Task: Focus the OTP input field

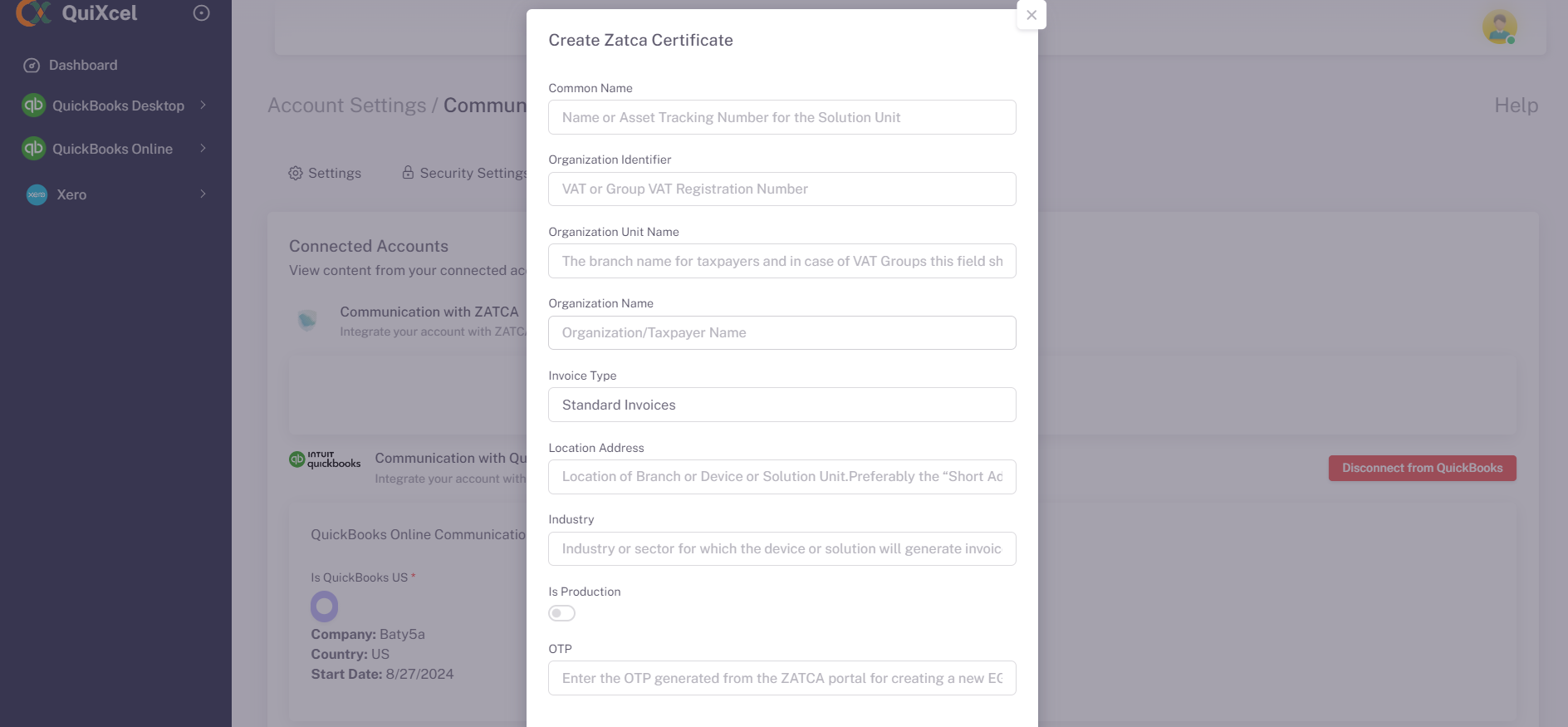Action: click(782, 678)
